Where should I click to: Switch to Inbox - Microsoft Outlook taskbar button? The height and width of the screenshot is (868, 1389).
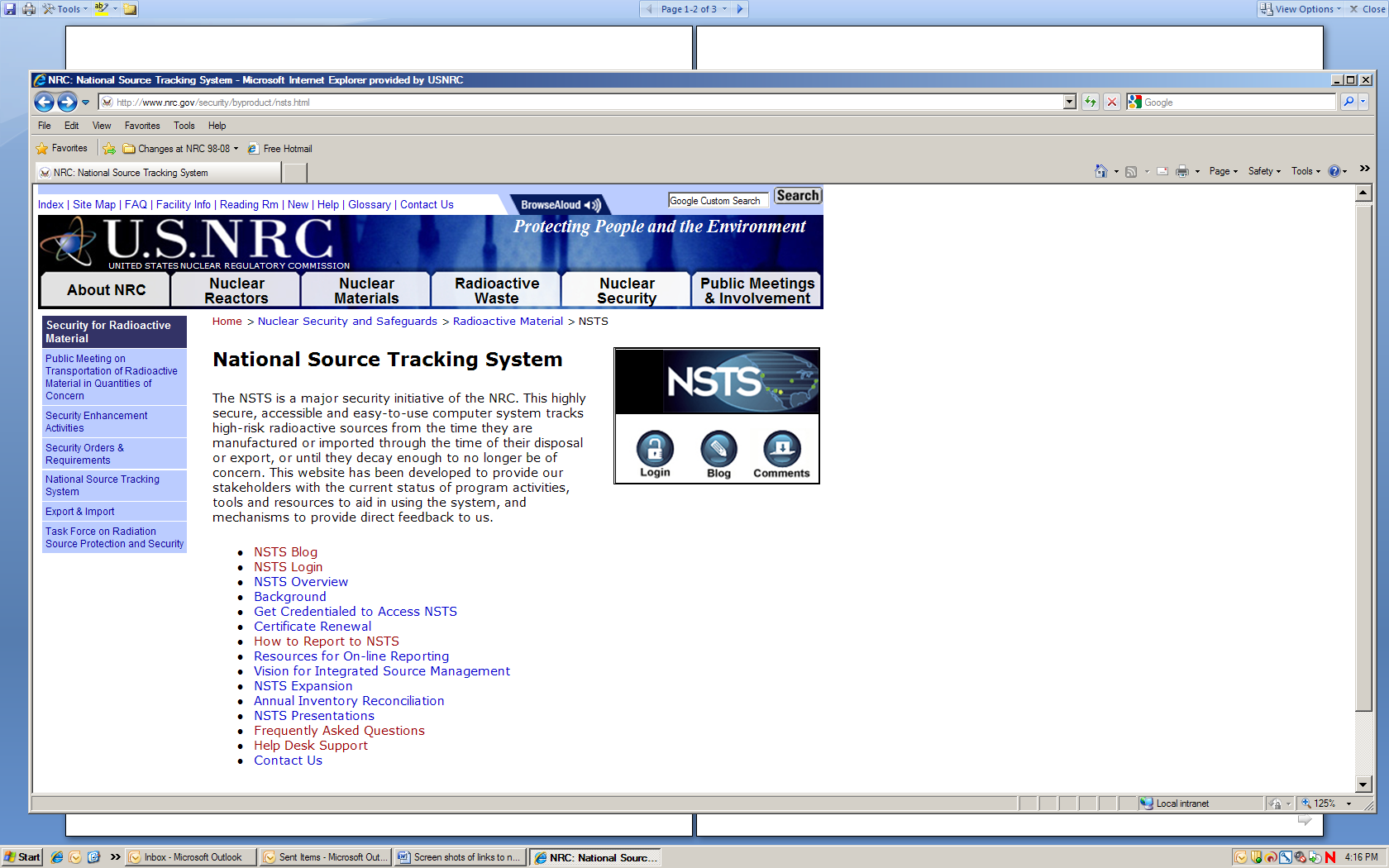(x=191, y=857)
